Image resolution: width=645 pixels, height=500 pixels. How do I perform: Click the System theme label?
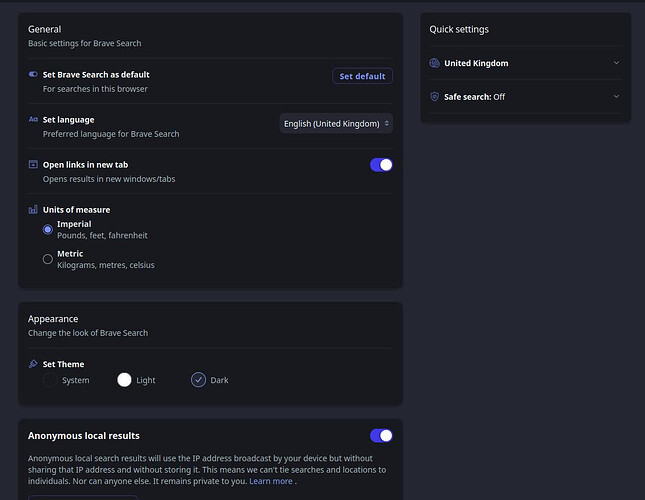76,380
